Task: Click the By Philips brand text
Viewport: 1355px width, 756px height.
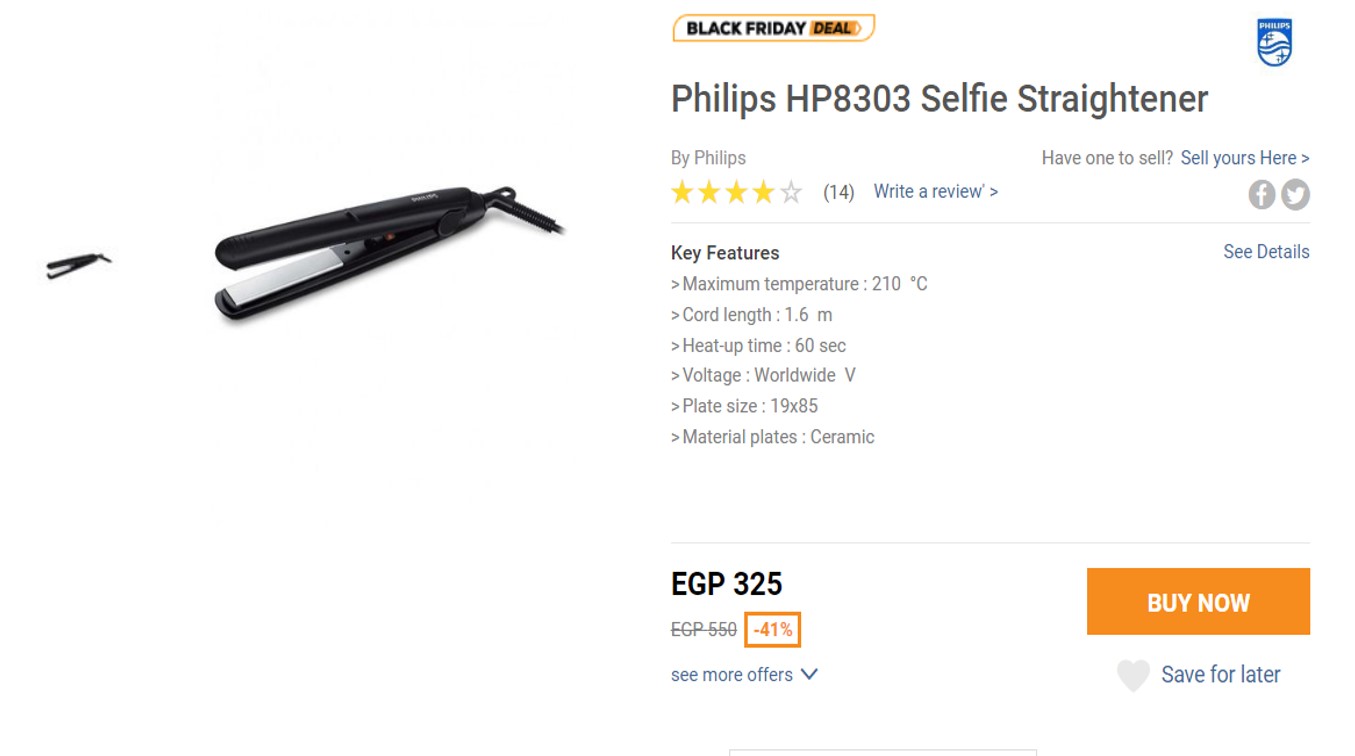Action: pyautogui.click(x=708, y=158)
